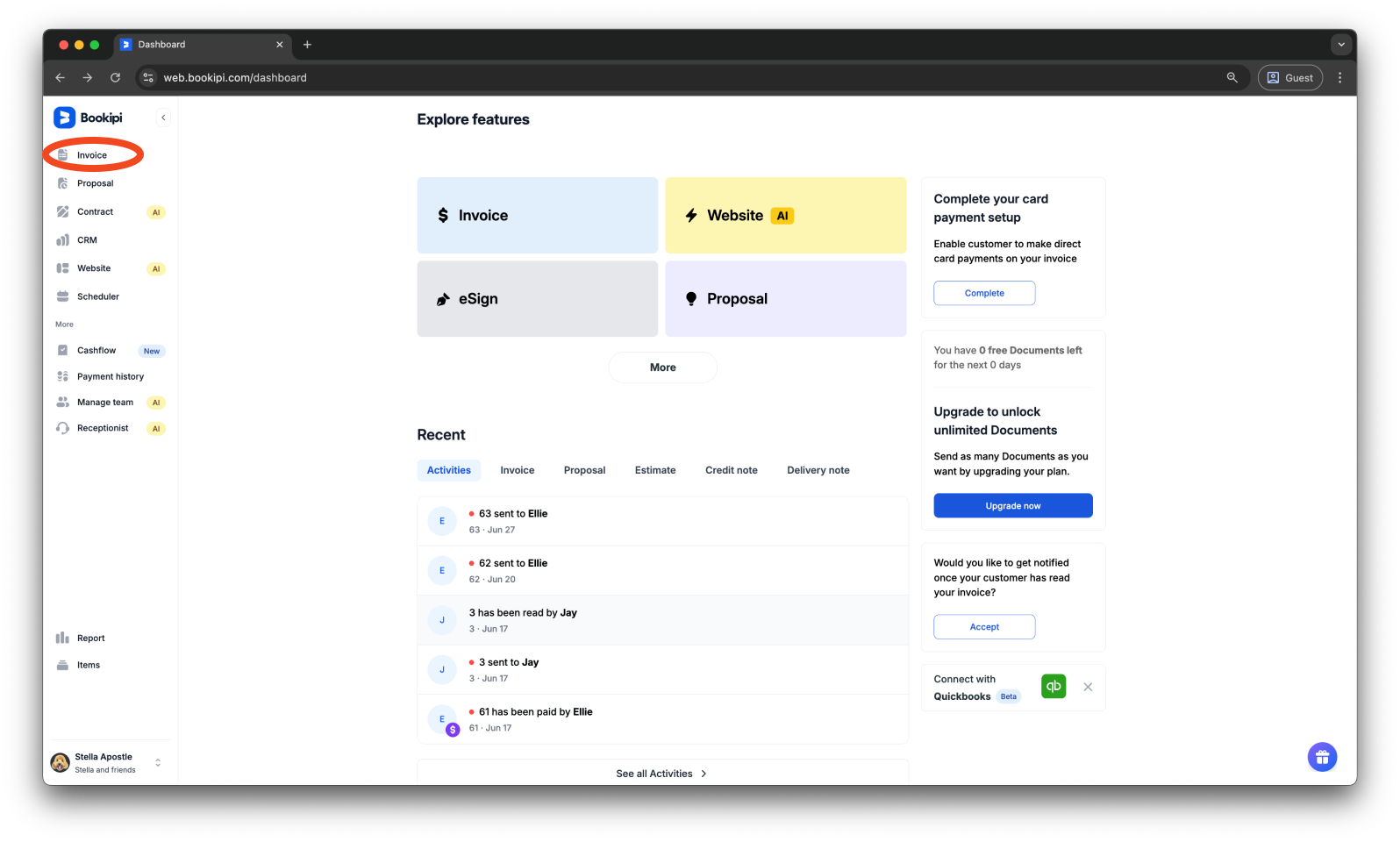
Task: Expand the browser tab search dropdown
Action: (x=1340, y=44)
